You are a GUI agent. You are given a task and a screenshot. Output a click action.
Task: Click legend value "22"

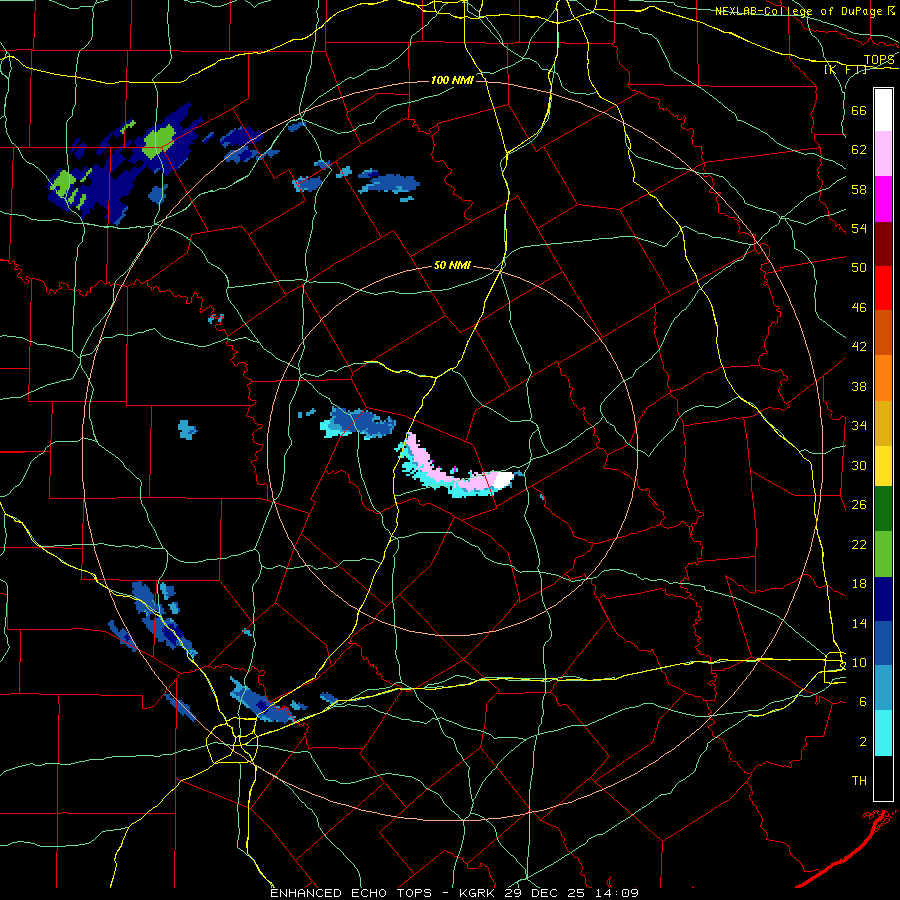coord(859,544)
